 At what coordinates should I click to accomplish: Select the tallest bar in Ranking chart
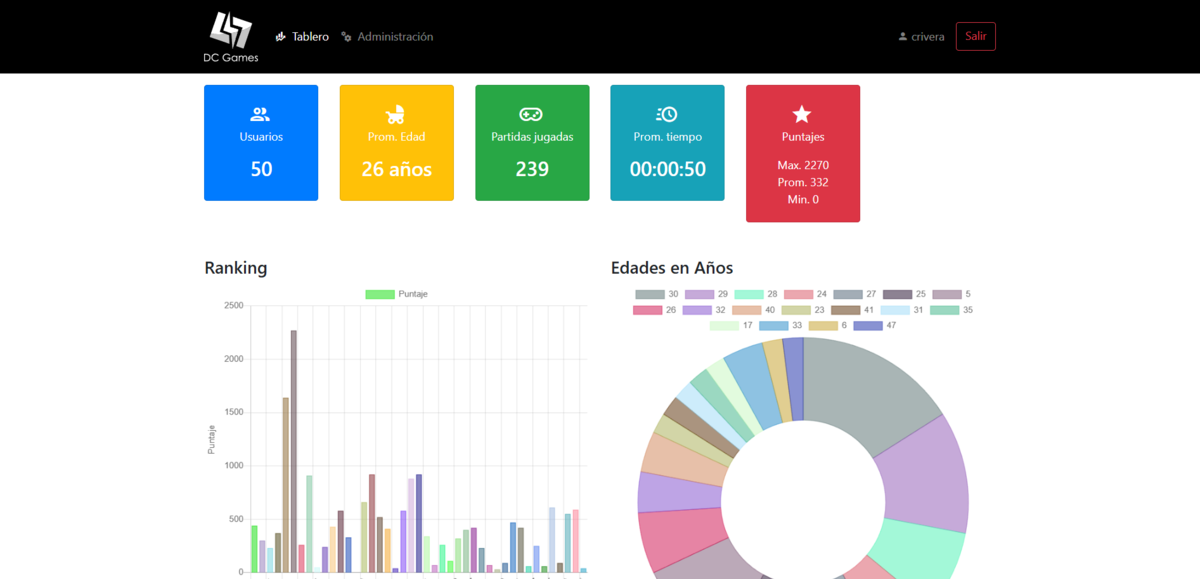pos(293,451)
